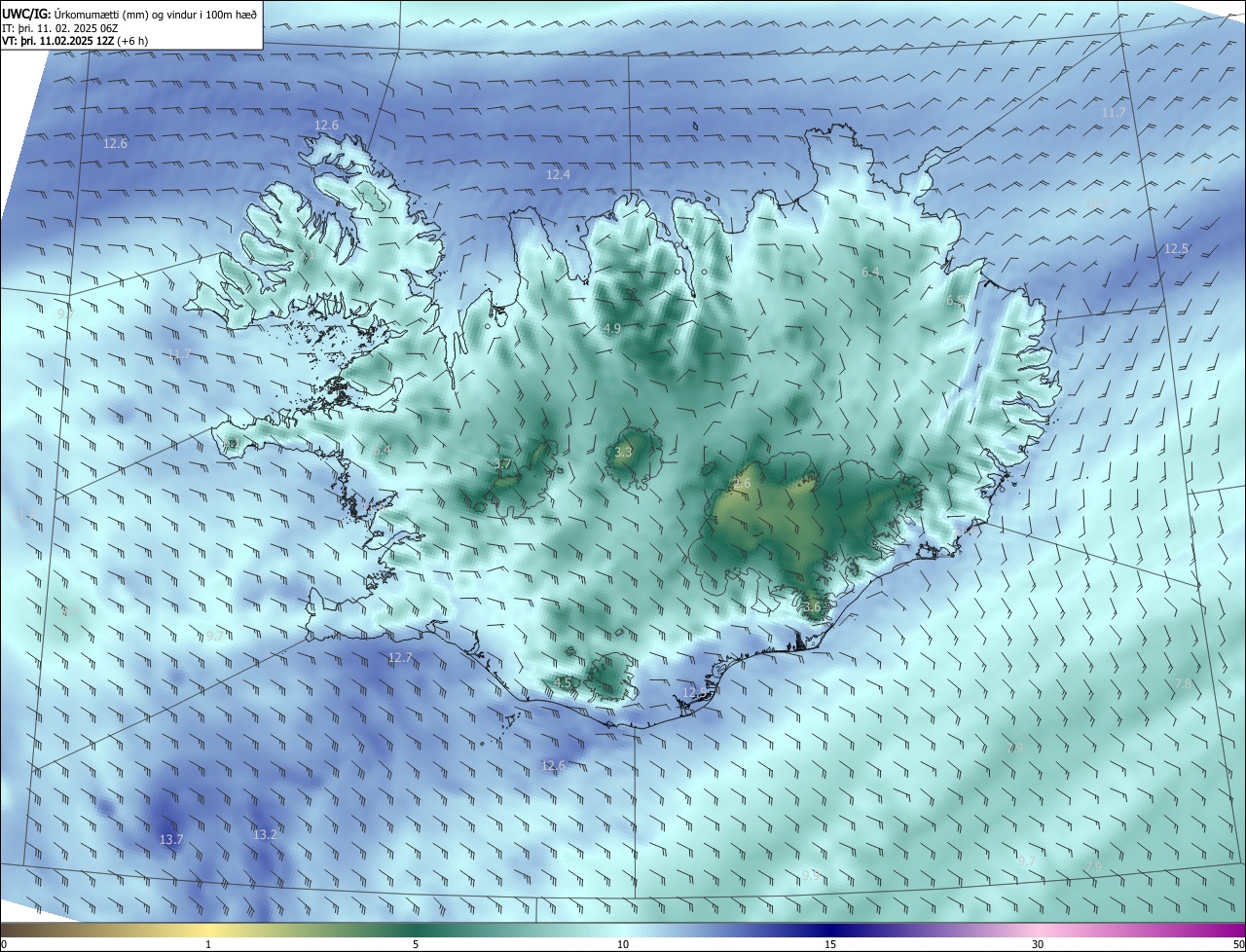Click the 12.4 value north of Iceland
Viewport: 1246px width, 952px height.
click(558, 175)
